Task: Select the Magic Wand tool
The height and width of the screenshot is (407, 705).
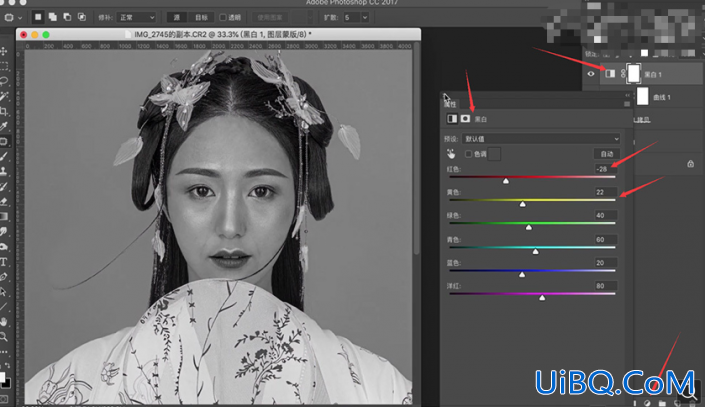Action: coord(4,96)
